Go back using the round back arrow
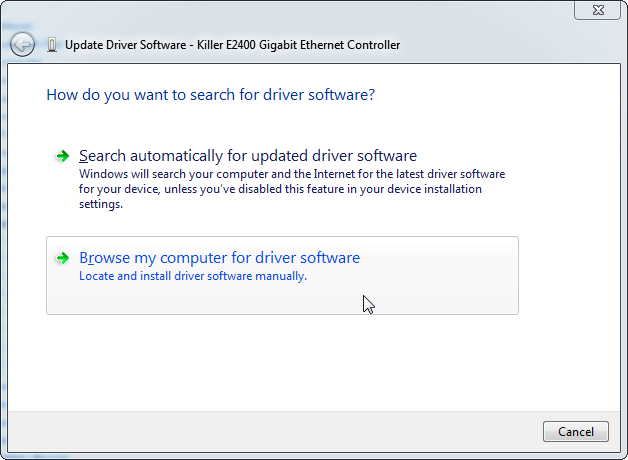 tap(22, 44)
